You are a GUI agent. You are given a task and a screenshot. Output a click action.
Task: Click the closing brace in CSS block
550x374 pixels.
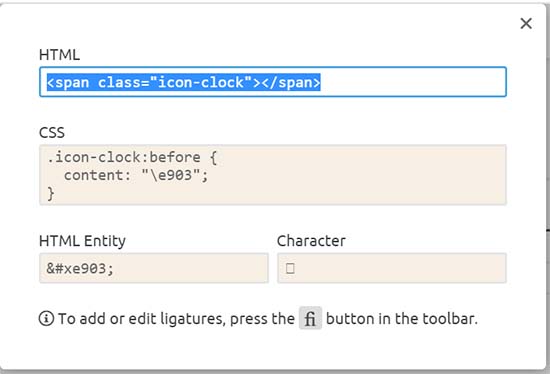click(x=51, y=193)
